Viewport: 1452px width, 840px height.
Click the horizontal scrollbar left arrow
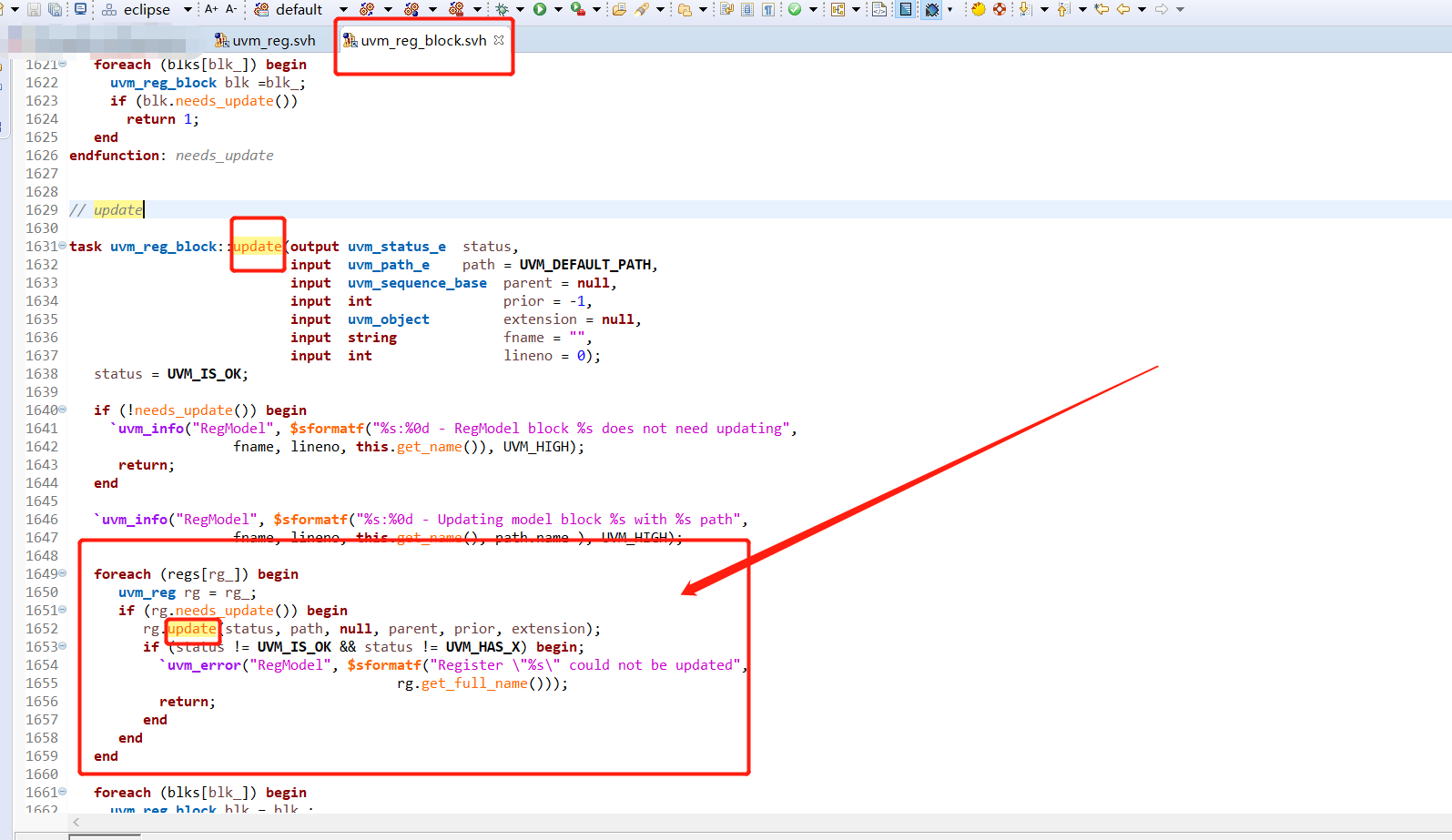(76, 822)
